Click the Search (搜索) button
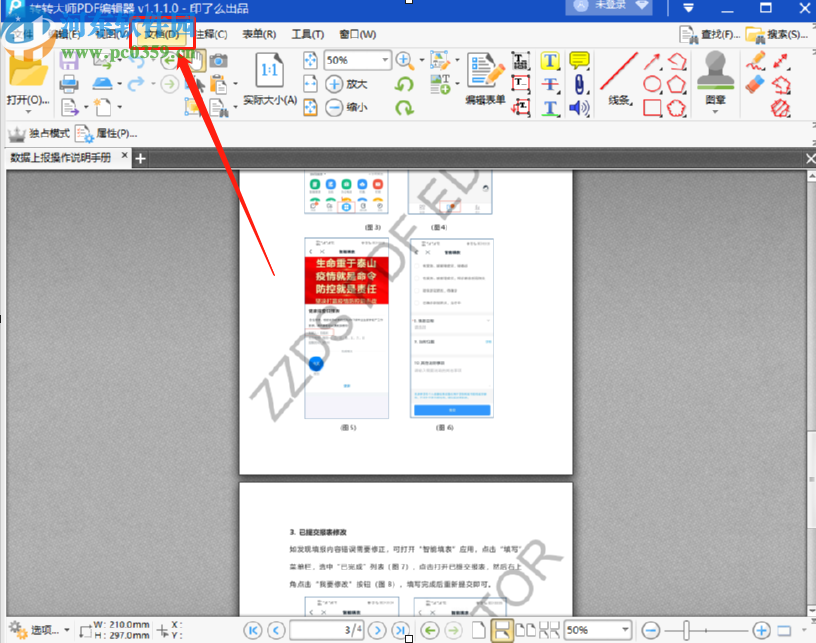 tap(776, 35)
